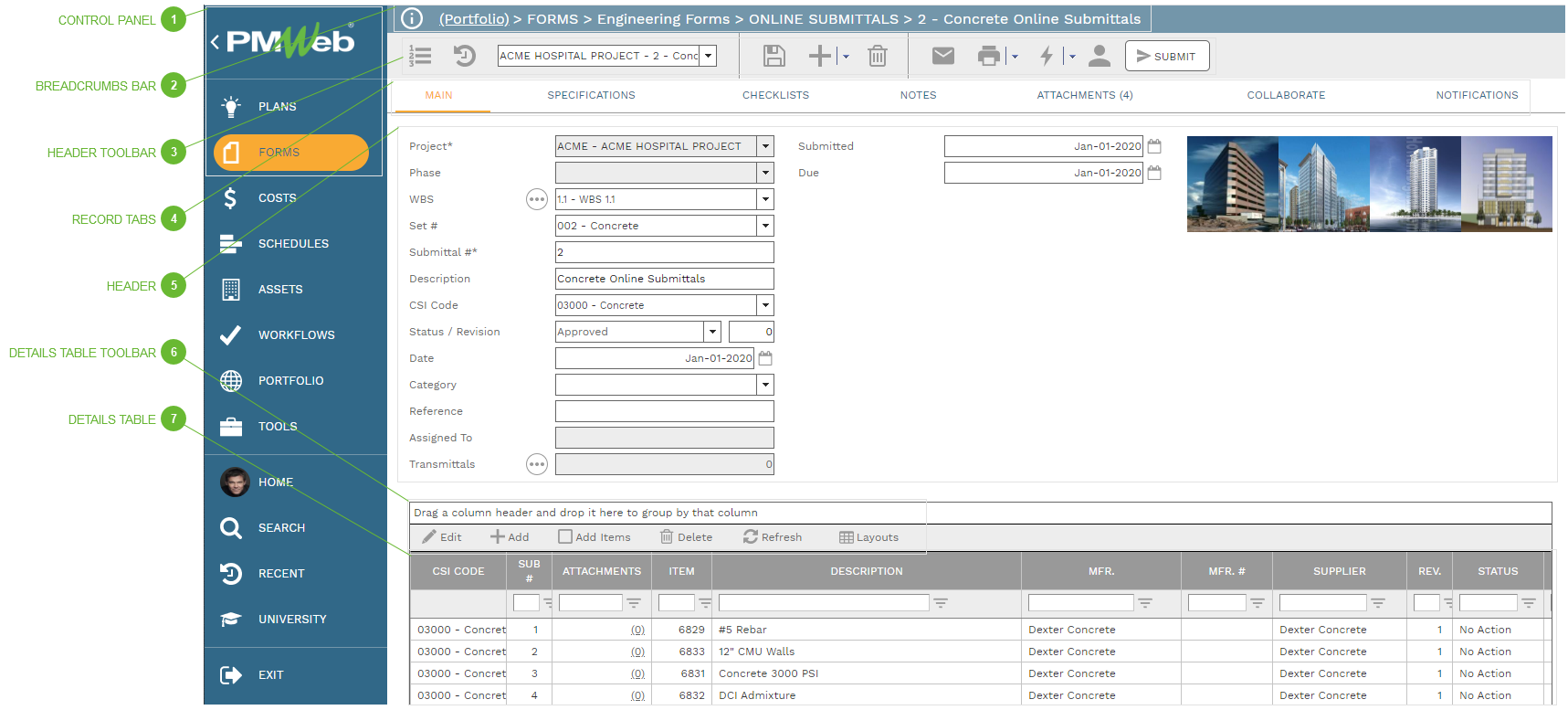The height and width of the screenshot is (710, 1568).
Task: Open calendar picker for Submitted date
Action: click(1154, 146)
